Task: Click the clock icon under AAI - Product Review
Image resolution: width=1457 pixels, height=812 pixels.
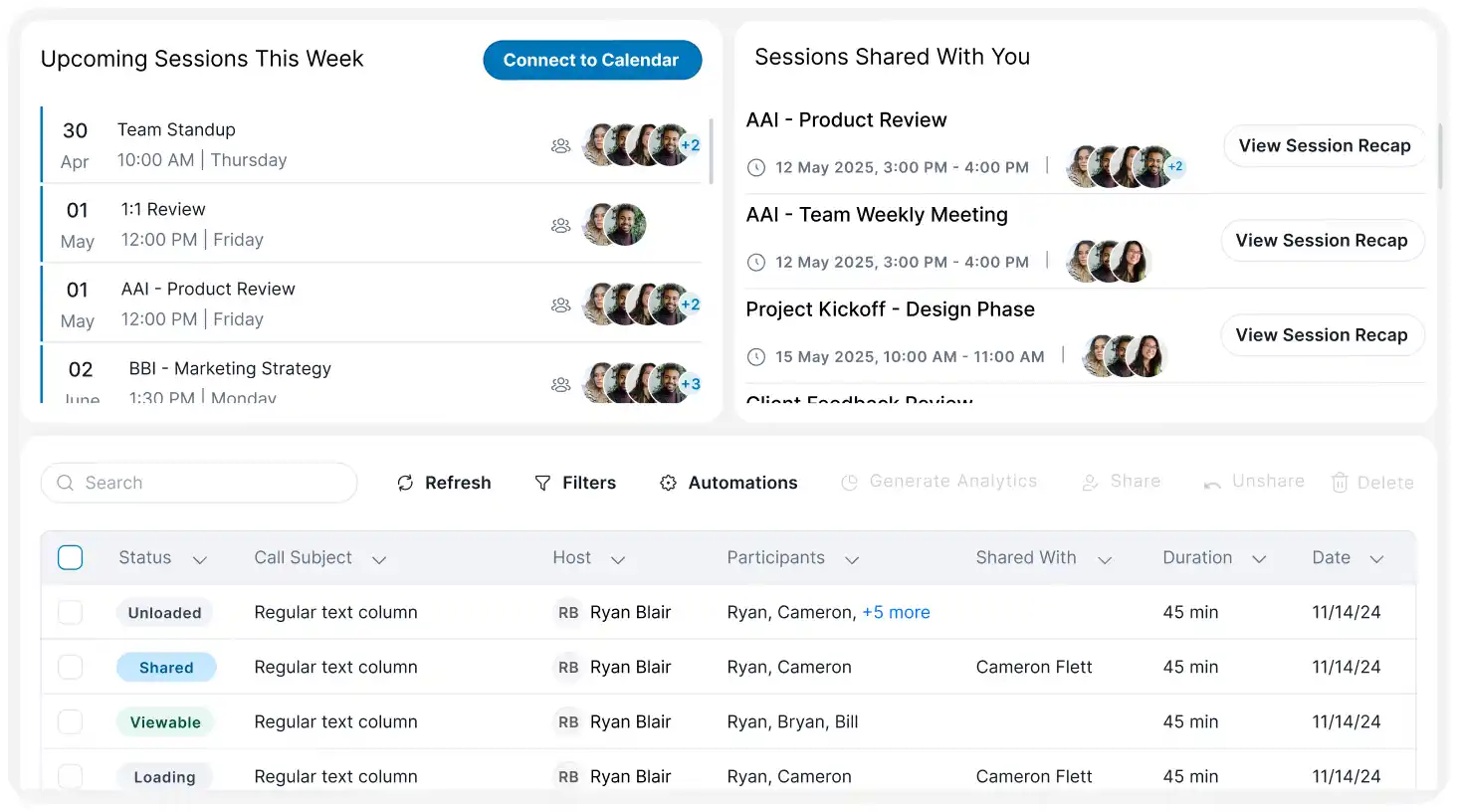Action: coord(756,167)
